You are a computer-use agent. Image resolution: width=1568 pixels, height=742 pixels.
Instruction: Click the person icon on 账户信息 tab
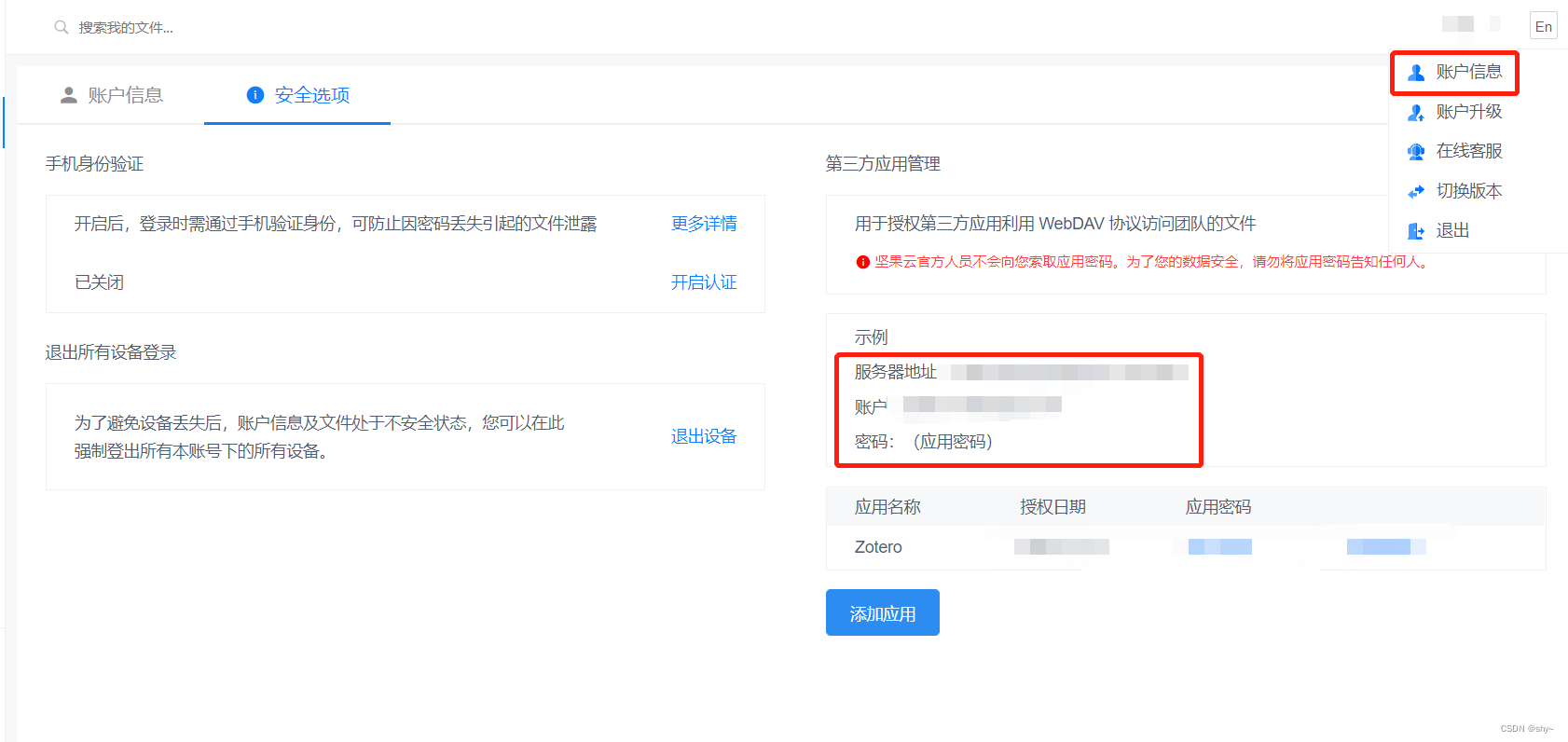click(x=69, y=95)
